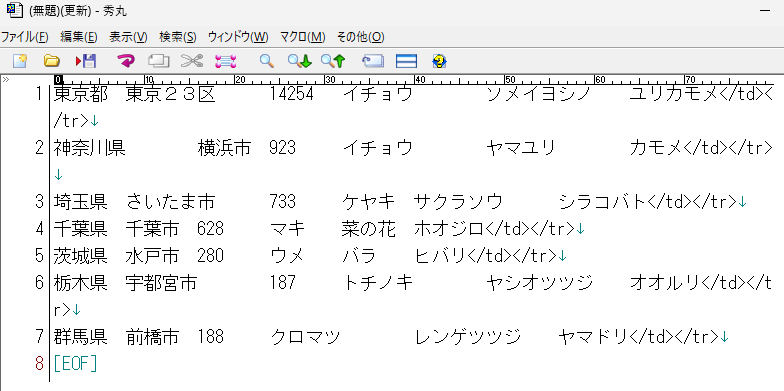Open the マクロ(M) menu

coord(302,37)
